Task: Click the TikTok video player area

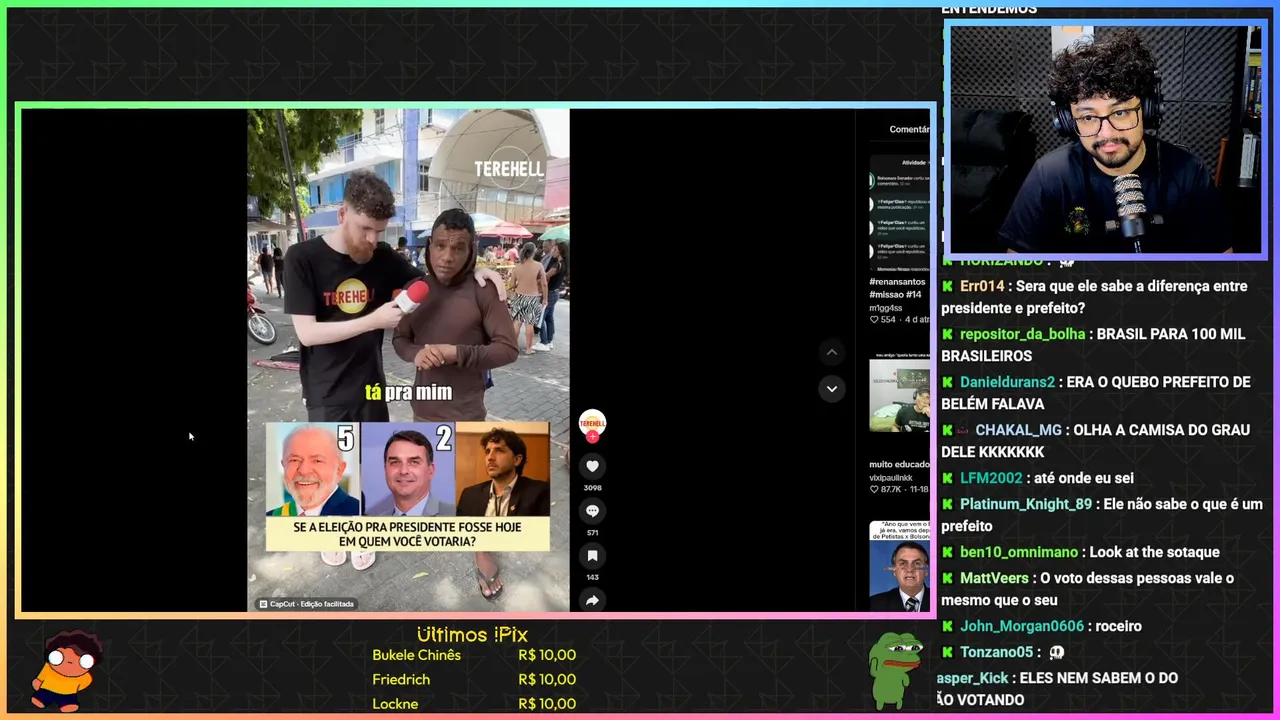Action: tap(408, 360)
